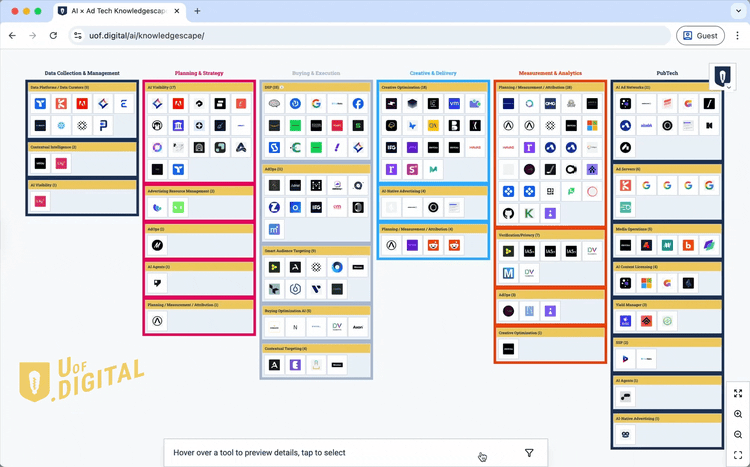Select OMG logo in Measurement & Analytics
Image resolution: width=750 pixels, height=467 pixels.
550,103
